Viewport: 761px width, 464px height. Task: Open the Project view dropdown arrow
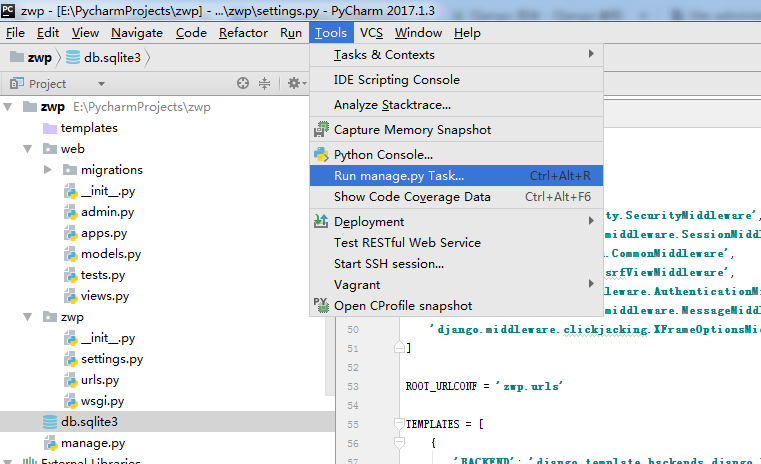tap(101, 84)
